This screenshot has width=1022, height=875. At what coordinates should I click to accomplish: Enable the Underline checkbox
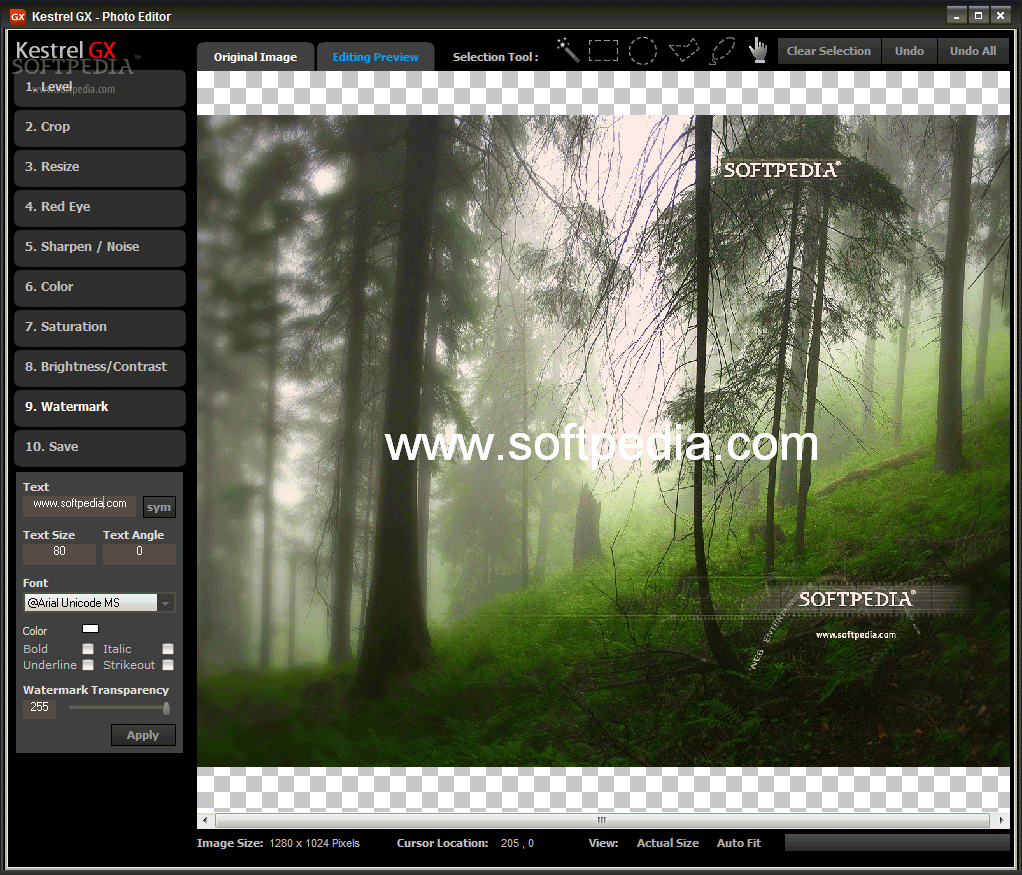pos(88,665)
